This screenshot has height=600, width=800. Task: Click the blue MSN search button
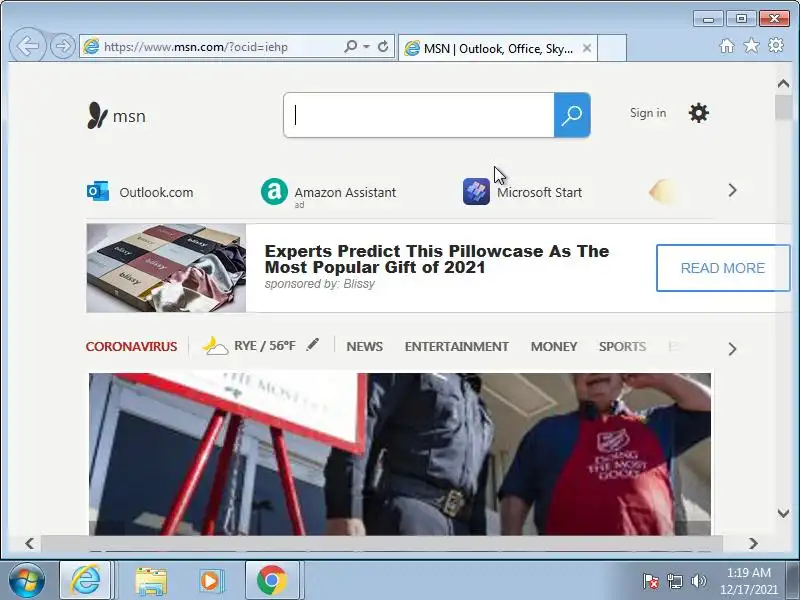click(x=572, y=115)
